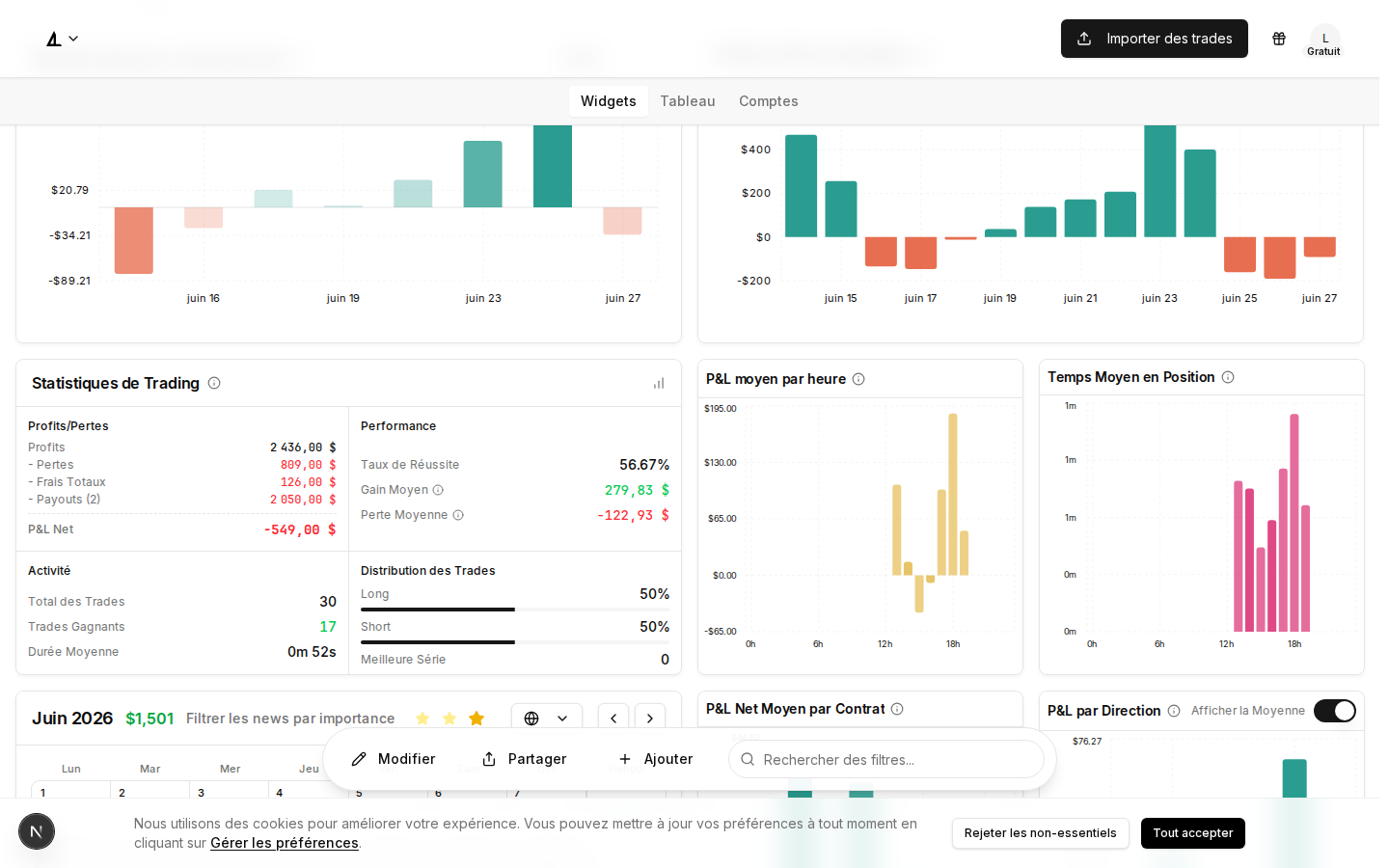Show info icon next to Gain Moyen
Viewport: 1389px width, 868px height.
pos(438,490)
